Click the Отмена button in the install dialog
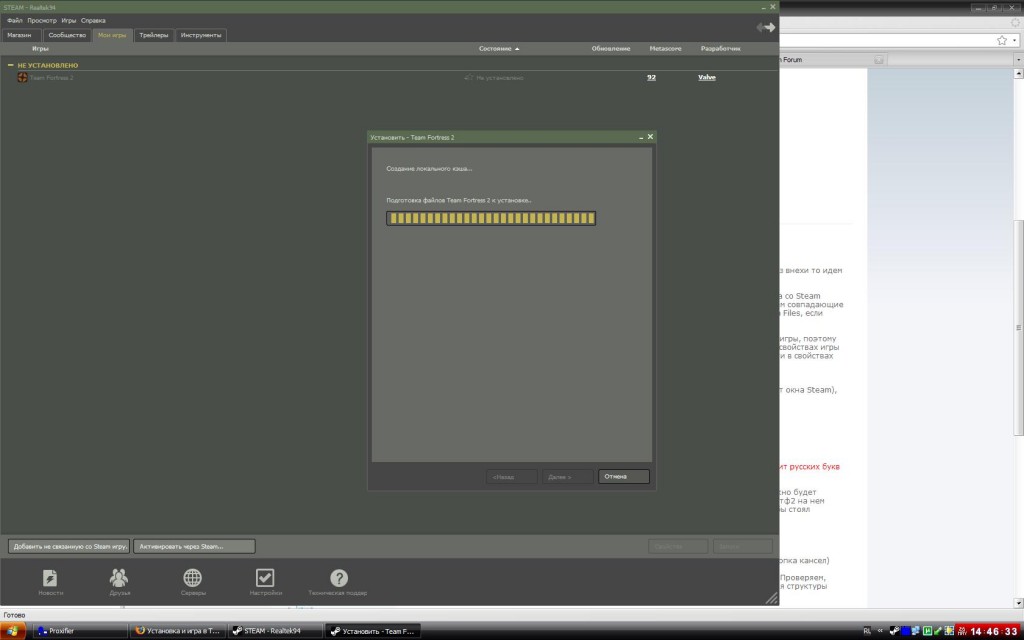 (x=624, y=477)
